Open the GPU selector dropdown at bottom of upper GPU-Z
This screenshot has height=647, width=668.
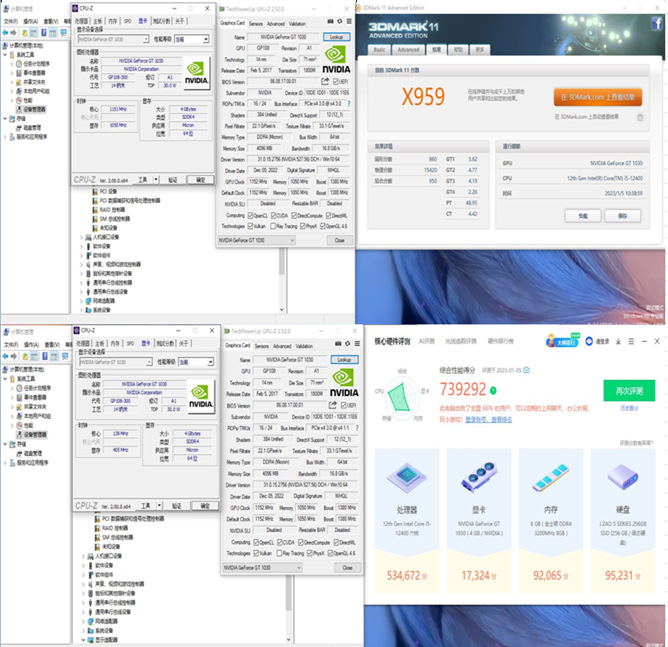coord(256,240)
